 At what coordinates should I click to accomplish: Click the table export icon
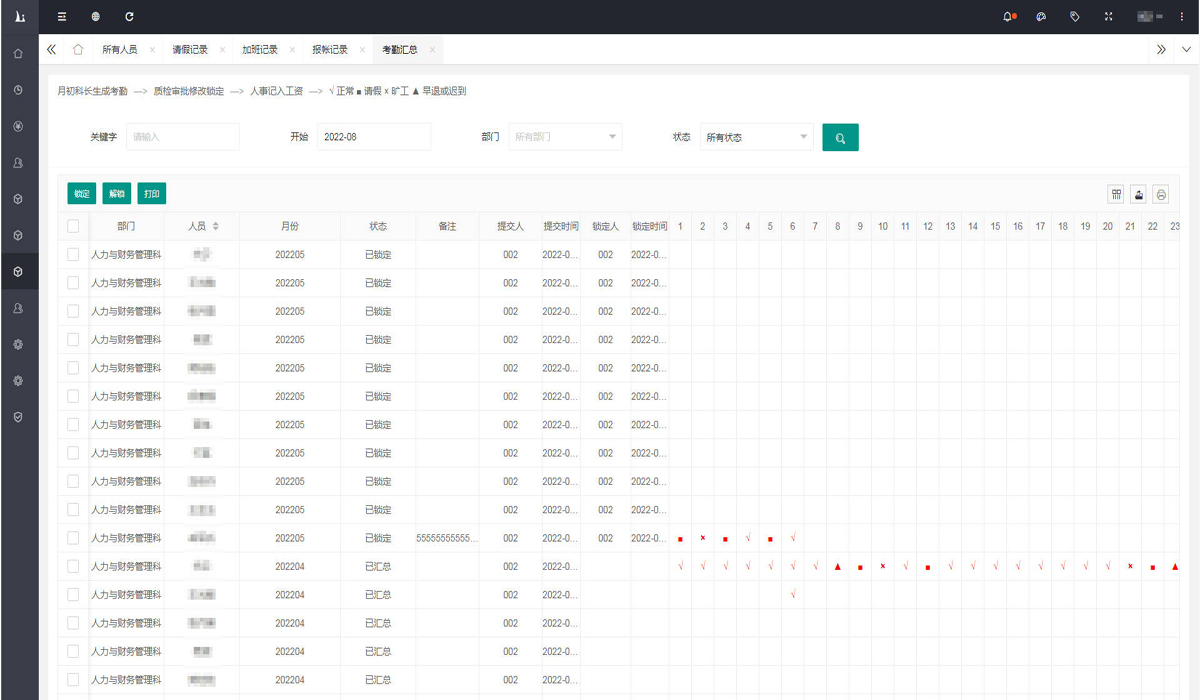coord(1138,194)
